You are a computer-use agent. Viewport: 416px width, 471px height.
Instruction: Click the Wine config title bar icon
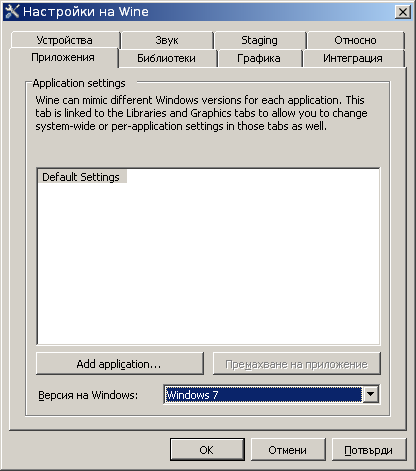point(12,12)
